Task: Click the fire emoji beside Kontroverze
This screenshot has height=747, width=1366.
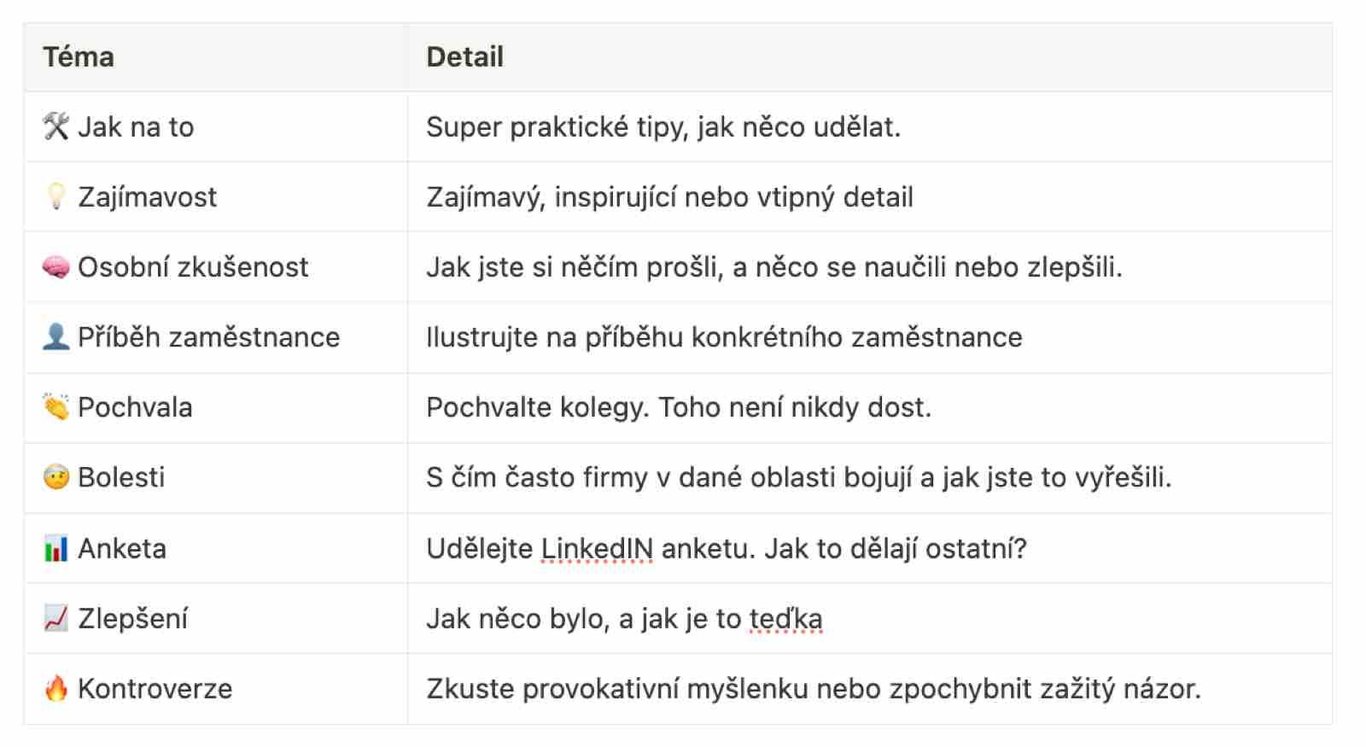Action: pyautogui.click(x=55, y=689)
